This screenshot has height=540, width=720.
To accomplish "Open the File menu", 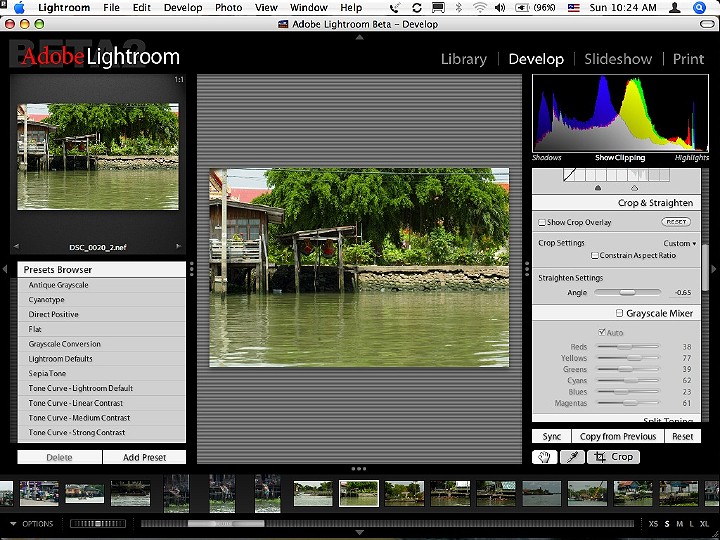I will click(x=111, y=7).
